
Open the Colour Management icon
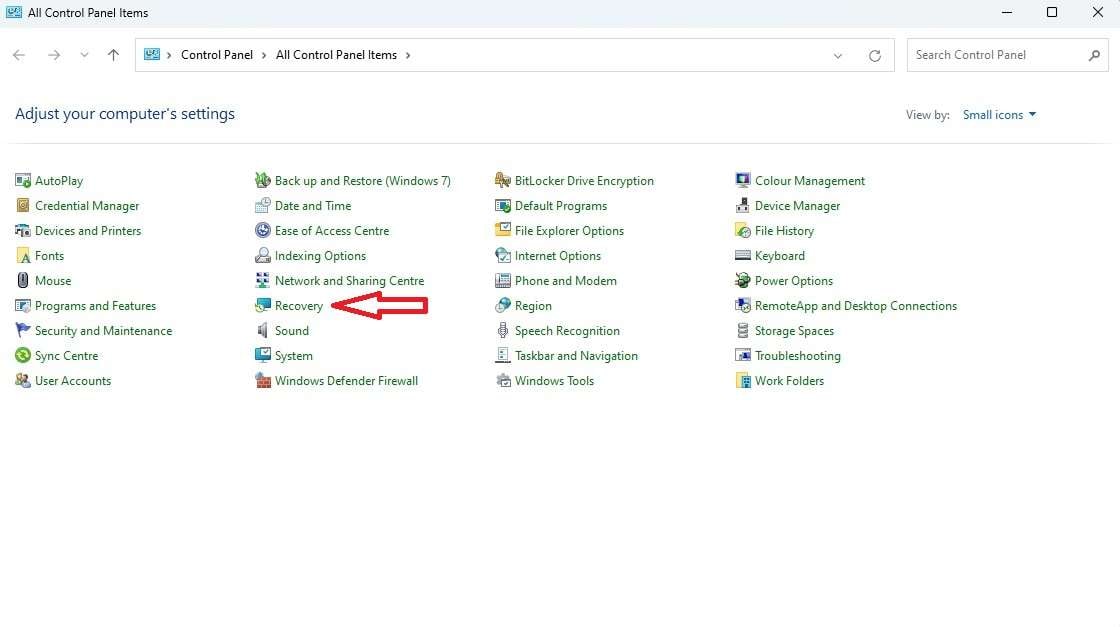[743, 181]
